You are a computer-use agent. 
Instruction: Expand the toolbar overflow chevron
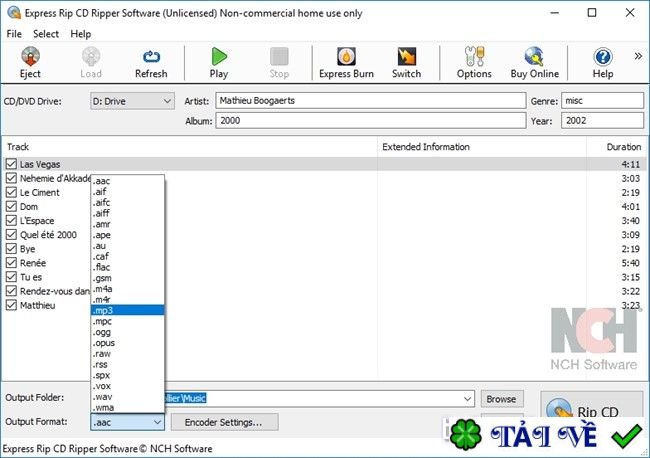tap(638, 56)
